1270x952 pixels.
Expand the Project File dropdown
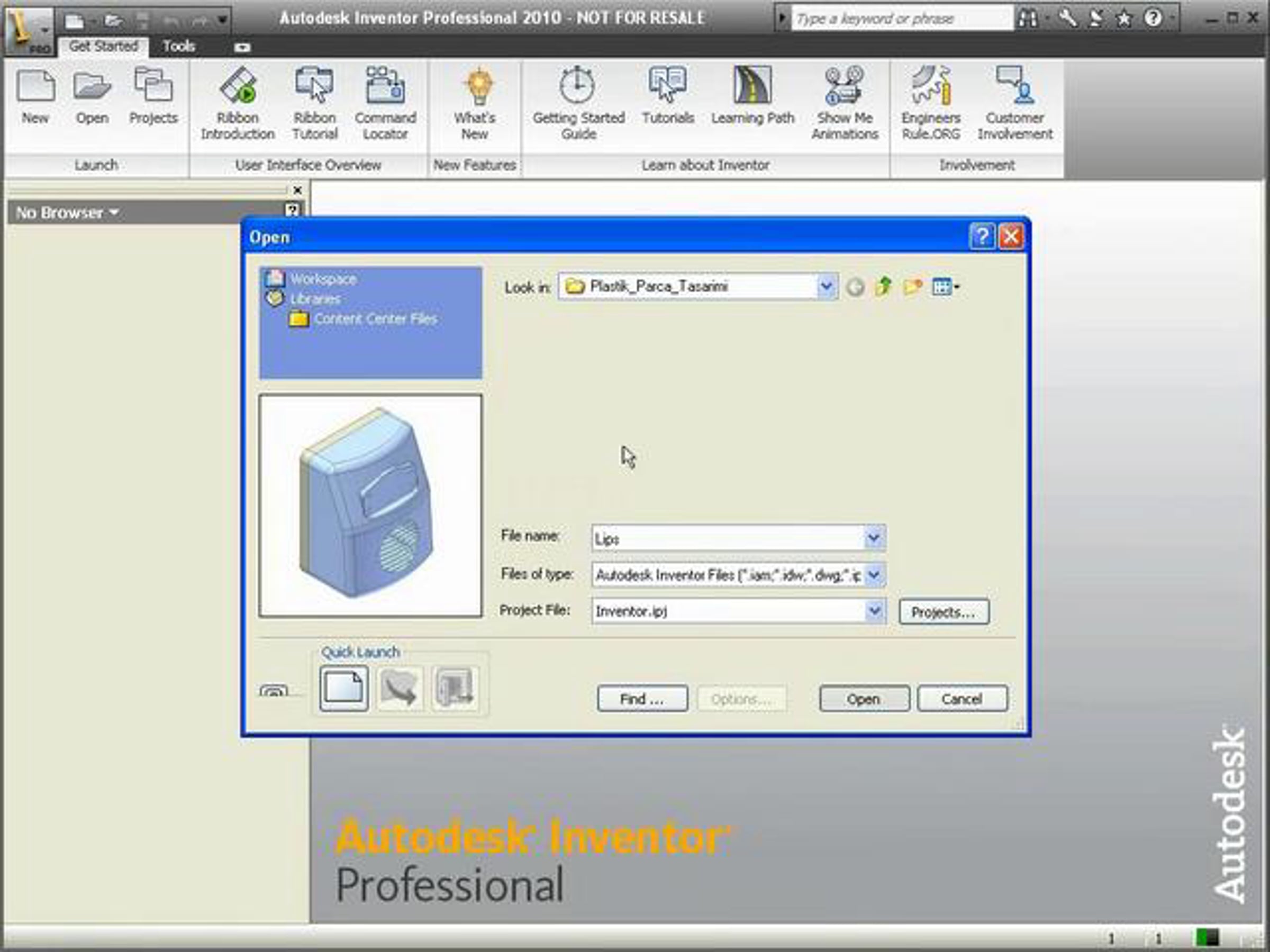pyautogui.click(x=873, y=611)
